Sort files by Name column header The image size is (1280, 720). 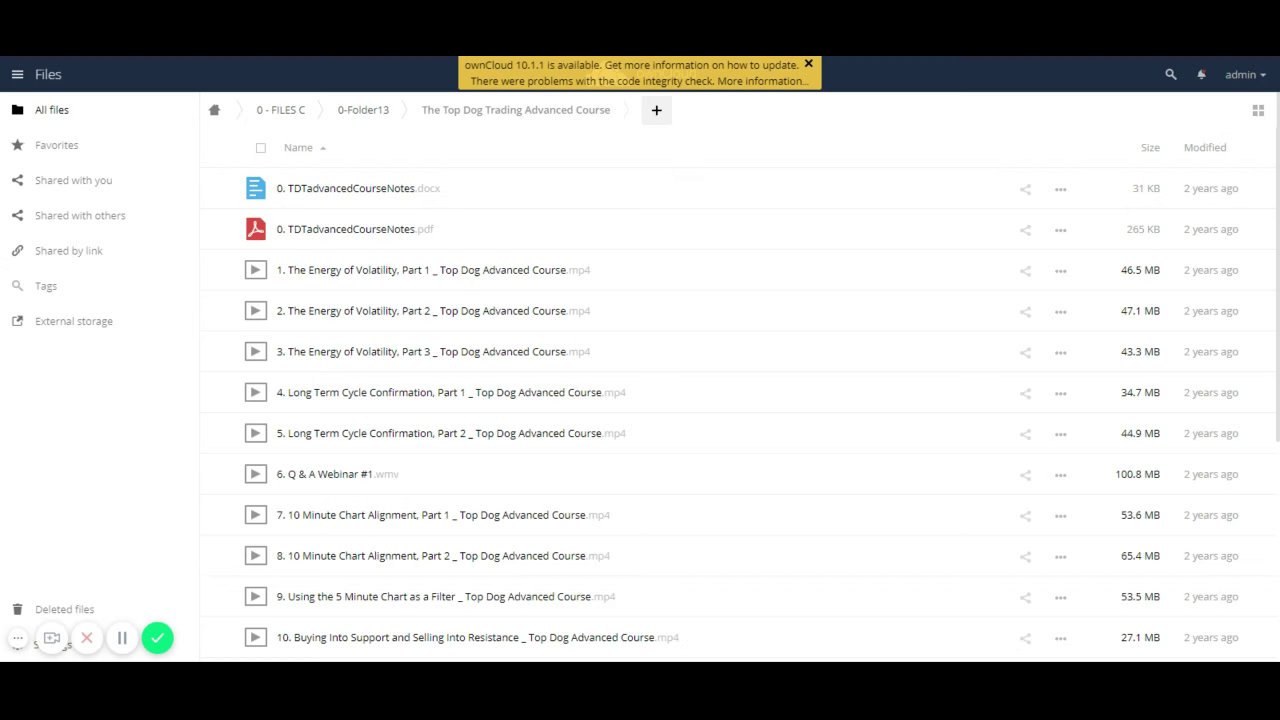click(298, 147)
